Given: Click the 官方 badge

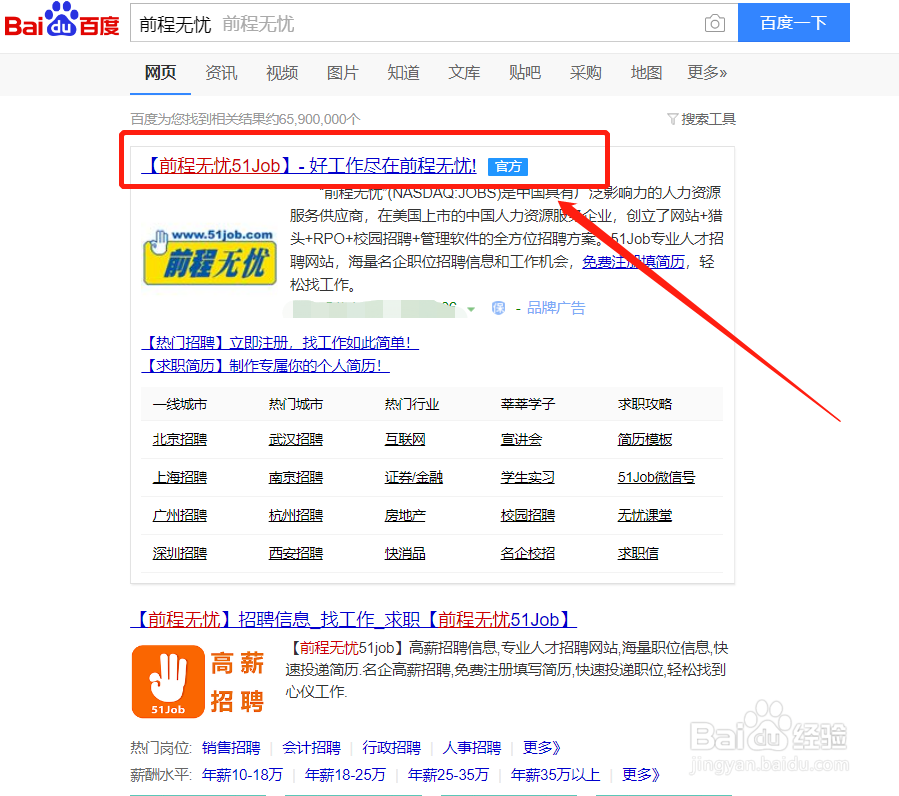Looking at the screenshot, I should (508, 167).
